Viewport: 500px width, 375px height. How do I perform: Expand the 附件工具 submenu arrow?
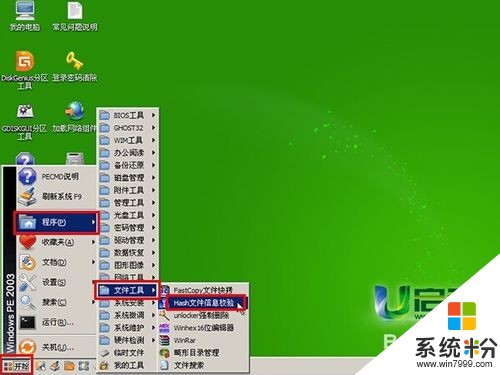154,190
